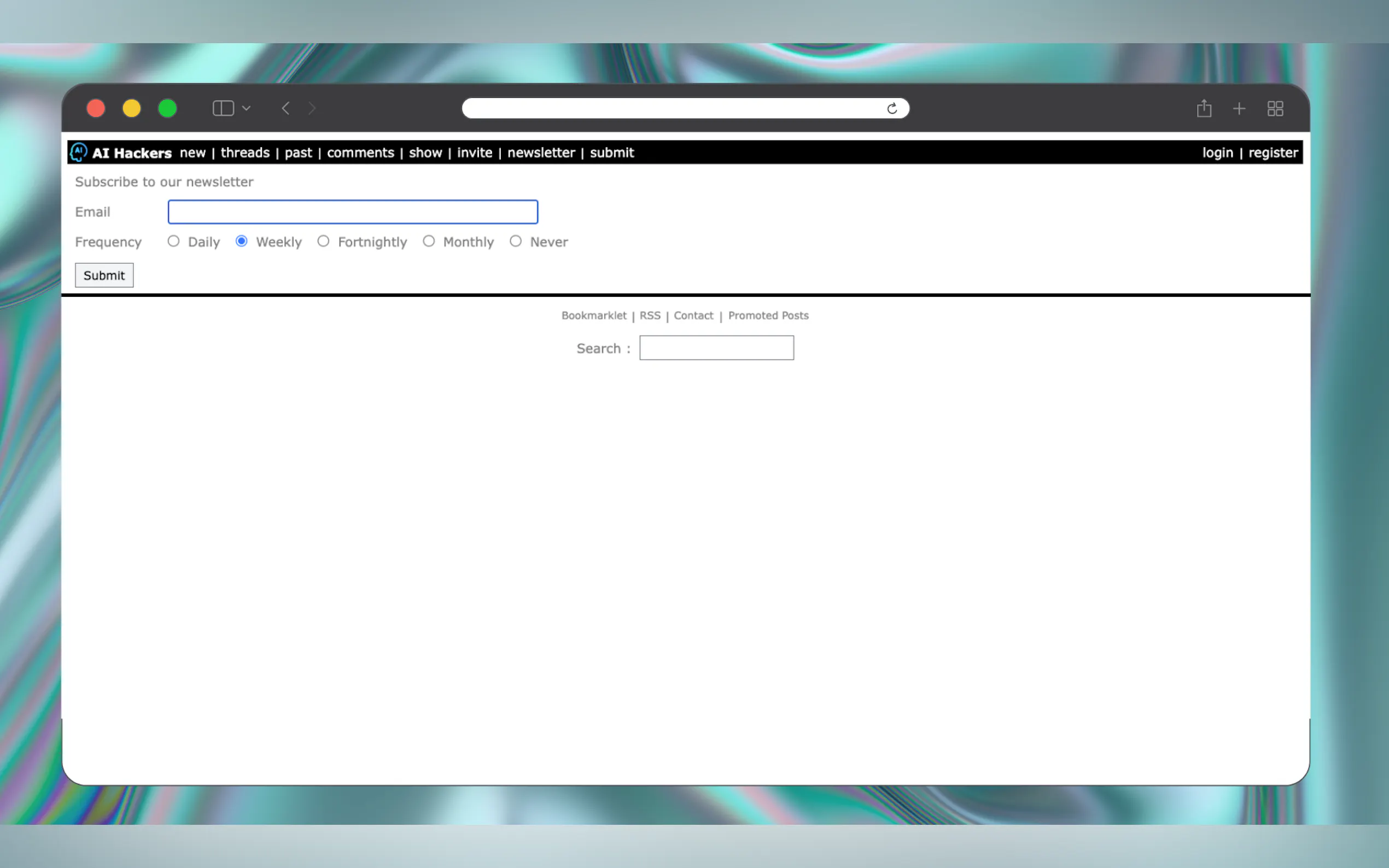Select the Daily frequency option
The image size is (1389, 868).
coord(173,241)
